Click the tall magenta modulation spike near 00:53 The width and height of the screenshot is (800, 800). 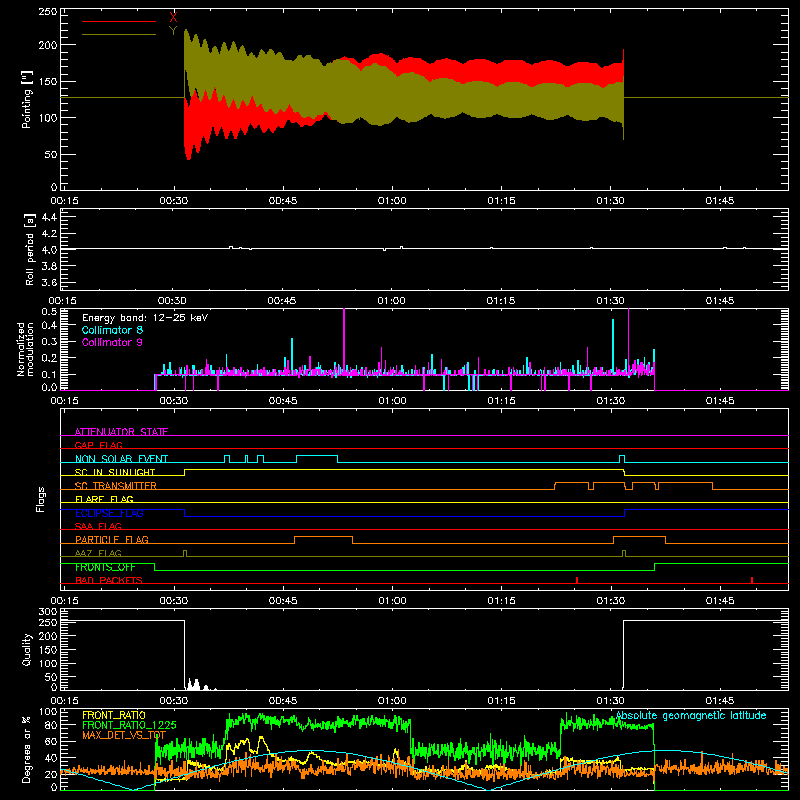click(344, 342)
